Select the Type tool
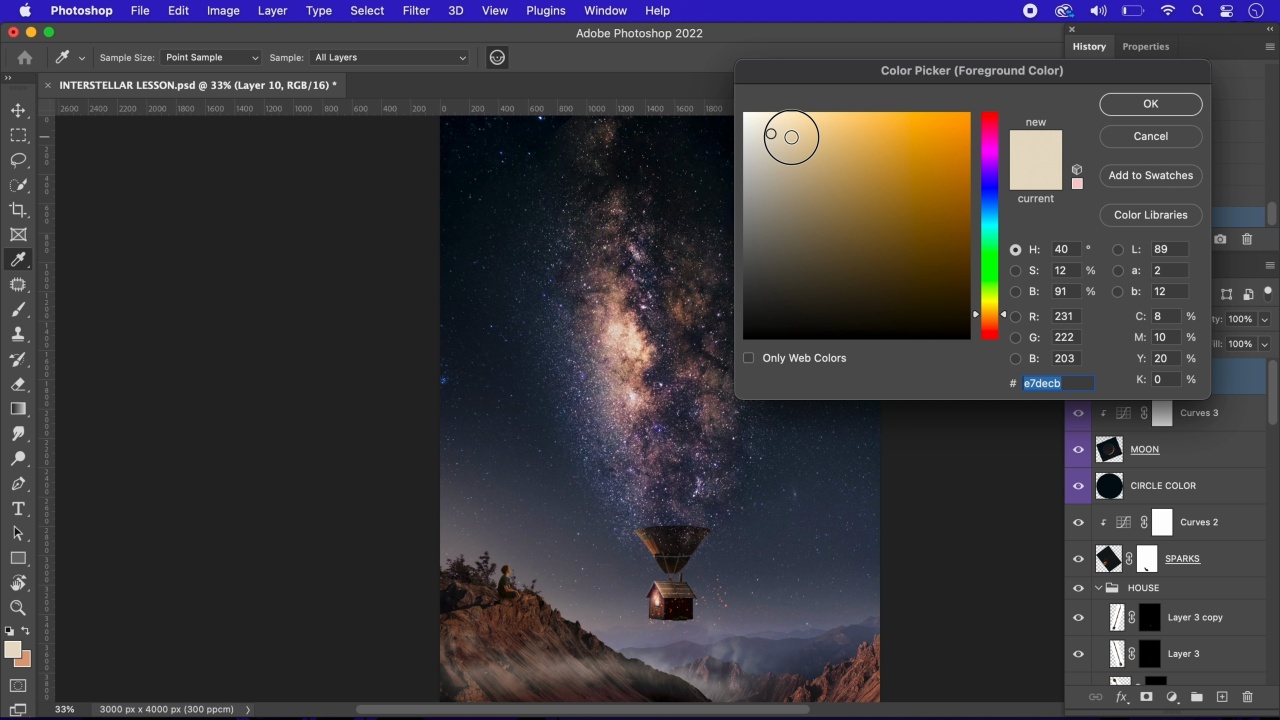This screenshot has width=1280, height=720. click(x=18, y=509)
